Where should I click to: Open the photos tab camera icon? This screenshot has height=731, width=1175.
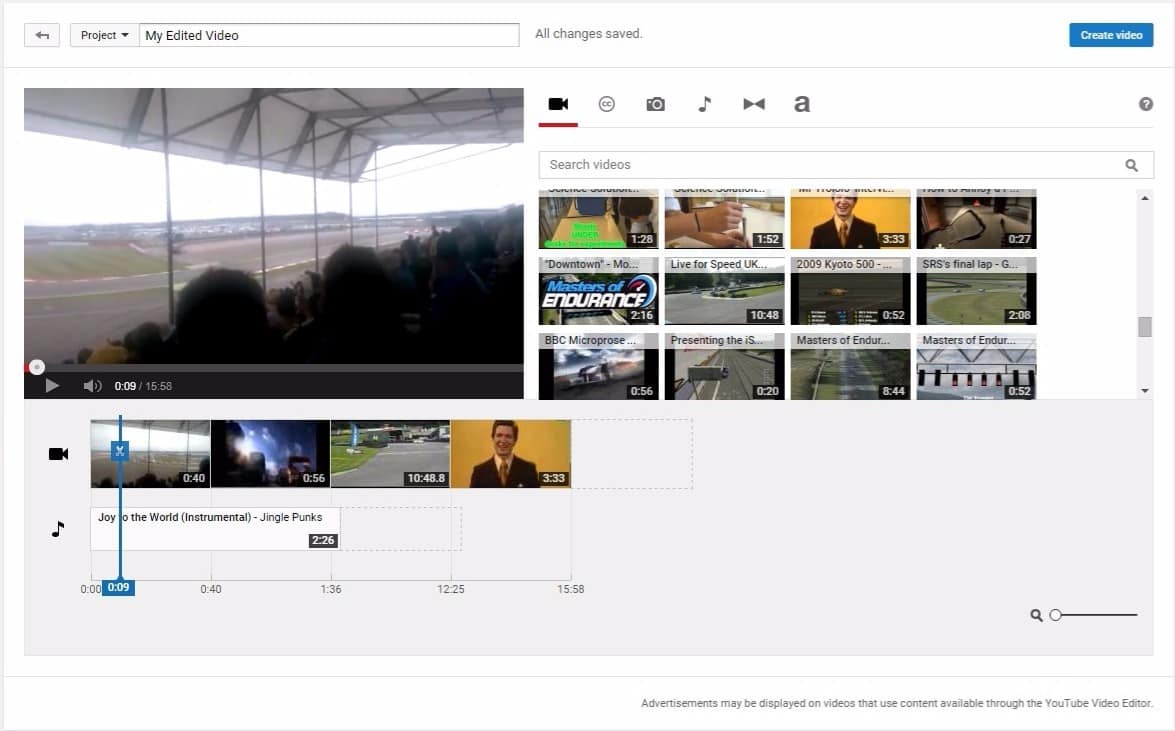coord(655,104)
